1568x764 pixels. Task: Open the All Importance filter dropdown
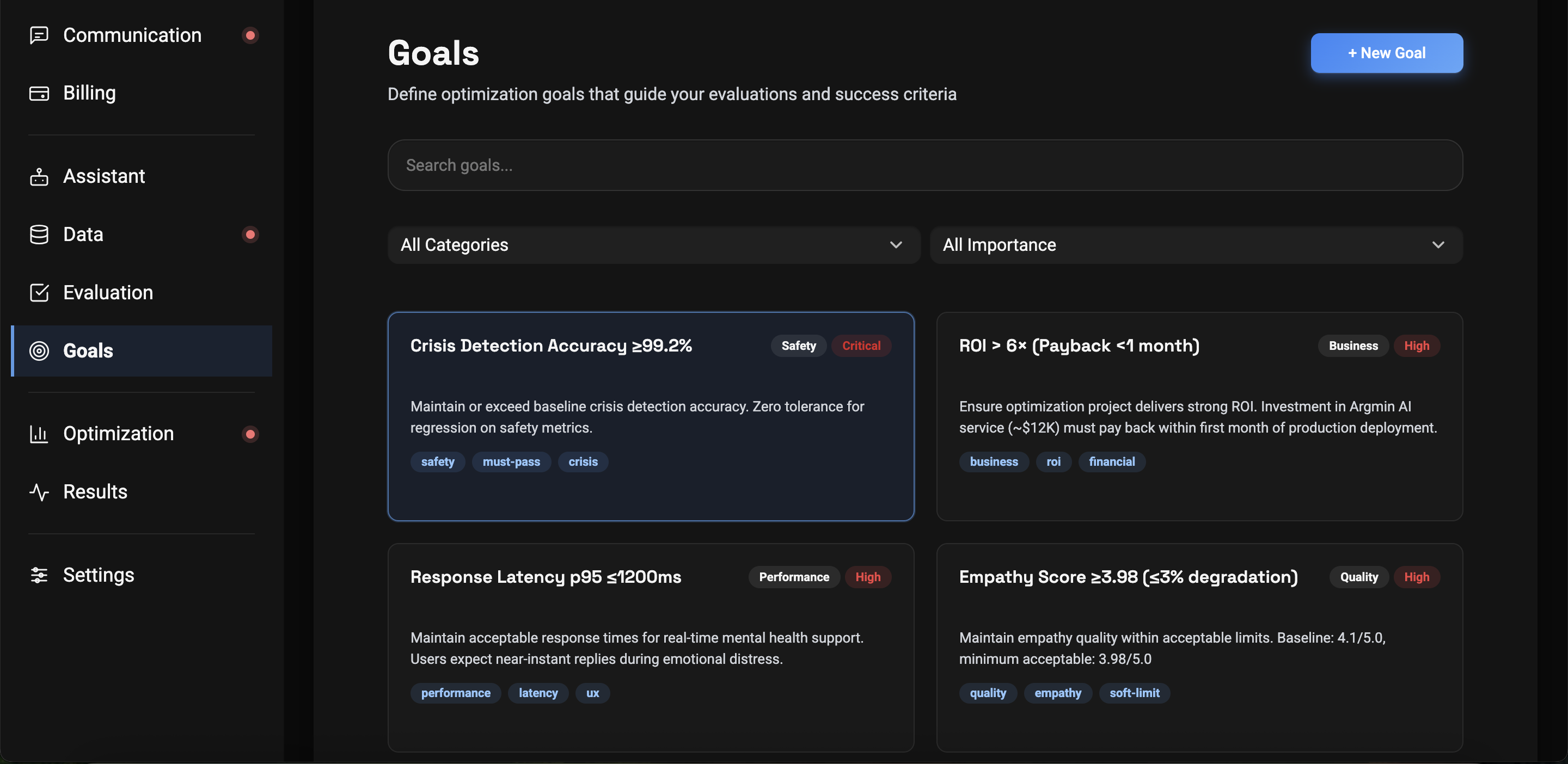(1196, 245)
